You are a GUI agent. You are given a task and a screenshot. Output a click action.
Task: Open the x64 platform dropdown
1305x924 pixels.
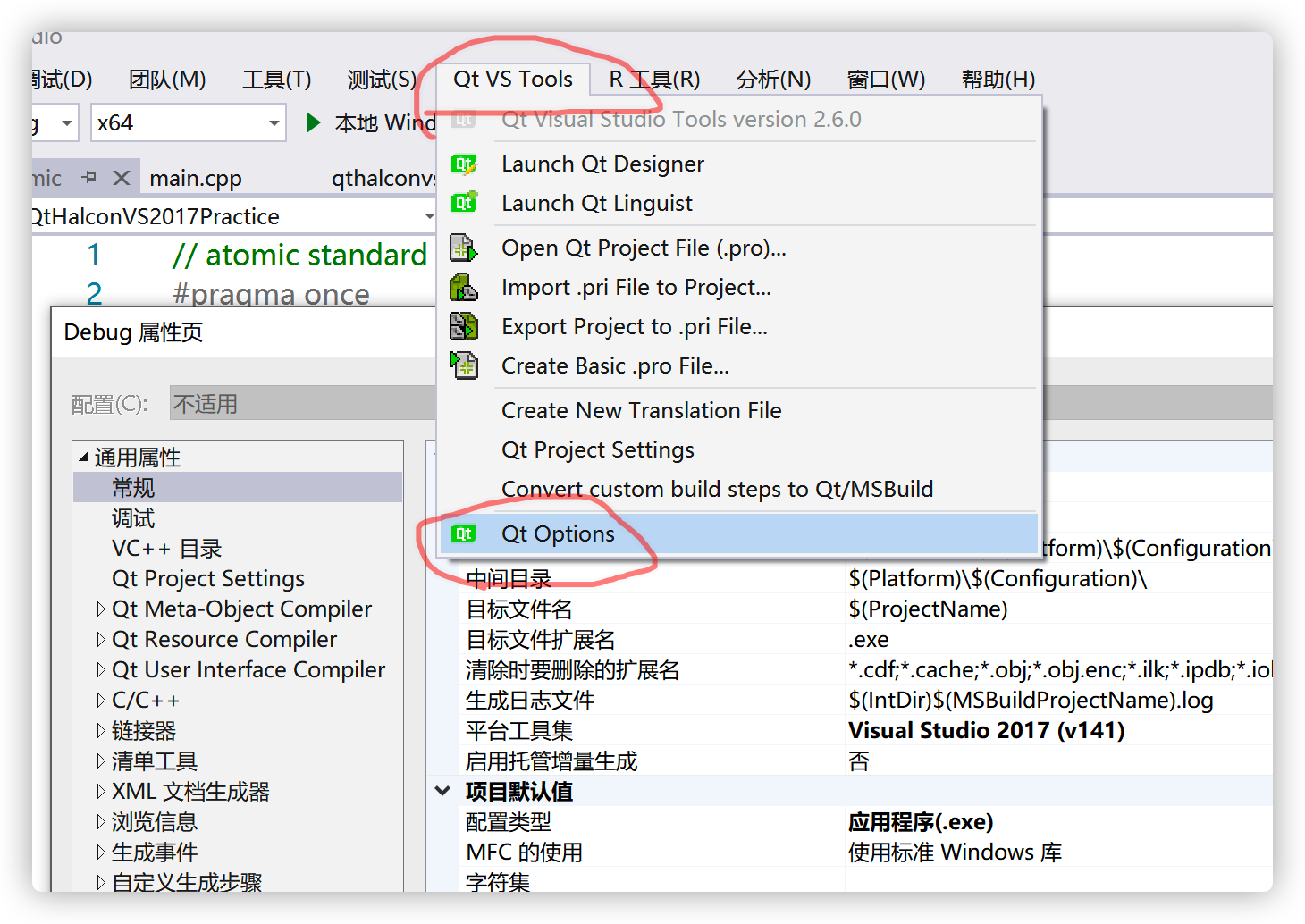[274, 122]
